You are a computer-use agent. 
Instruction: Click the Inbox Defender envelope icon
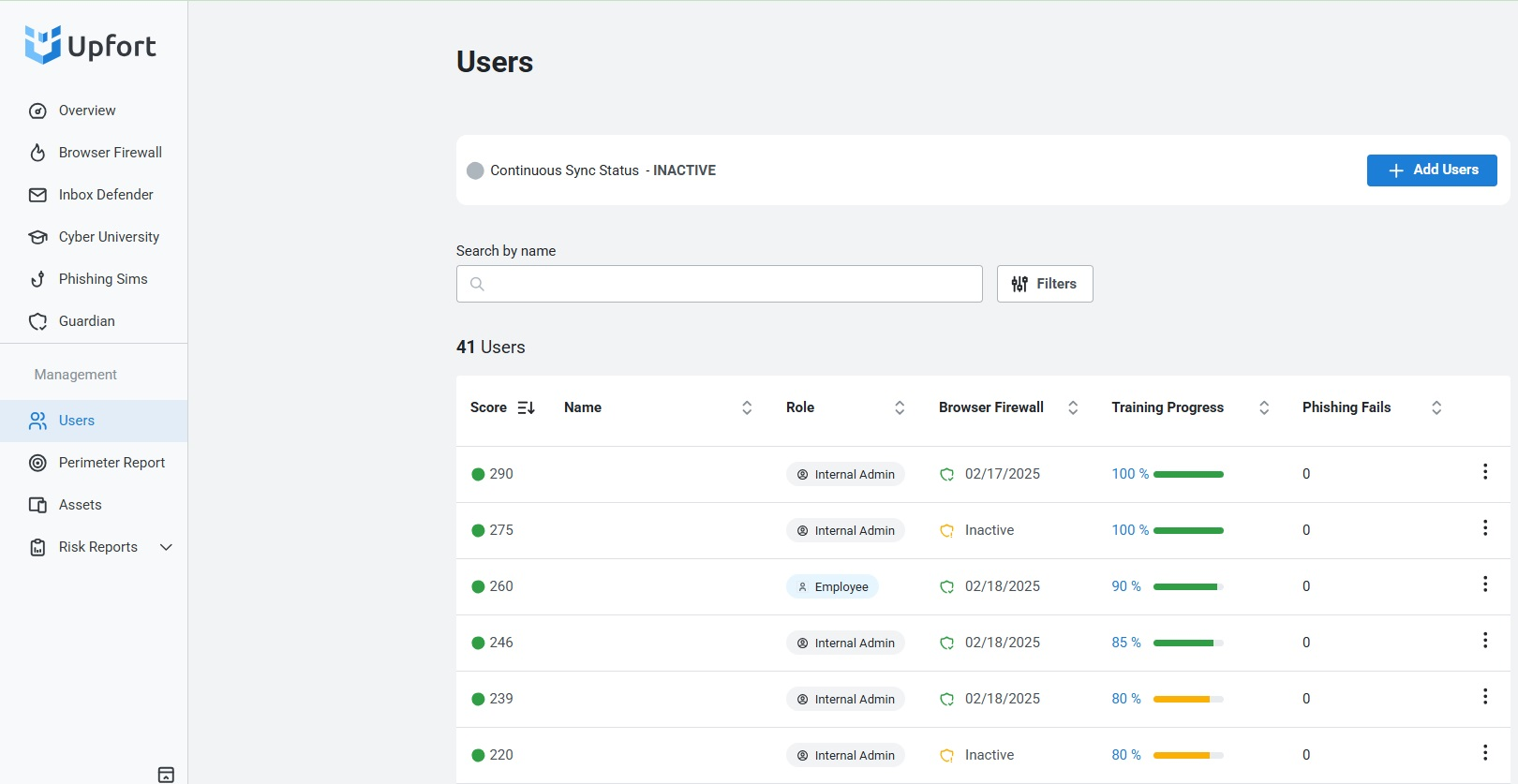point(37,195)
